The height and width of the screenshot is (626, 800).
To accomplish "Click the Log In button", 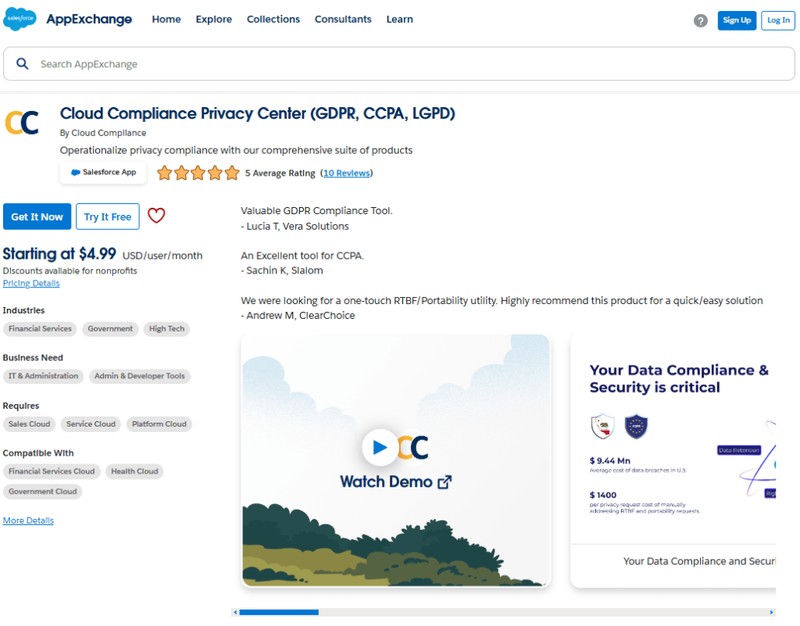I will (x=778, y=20).
